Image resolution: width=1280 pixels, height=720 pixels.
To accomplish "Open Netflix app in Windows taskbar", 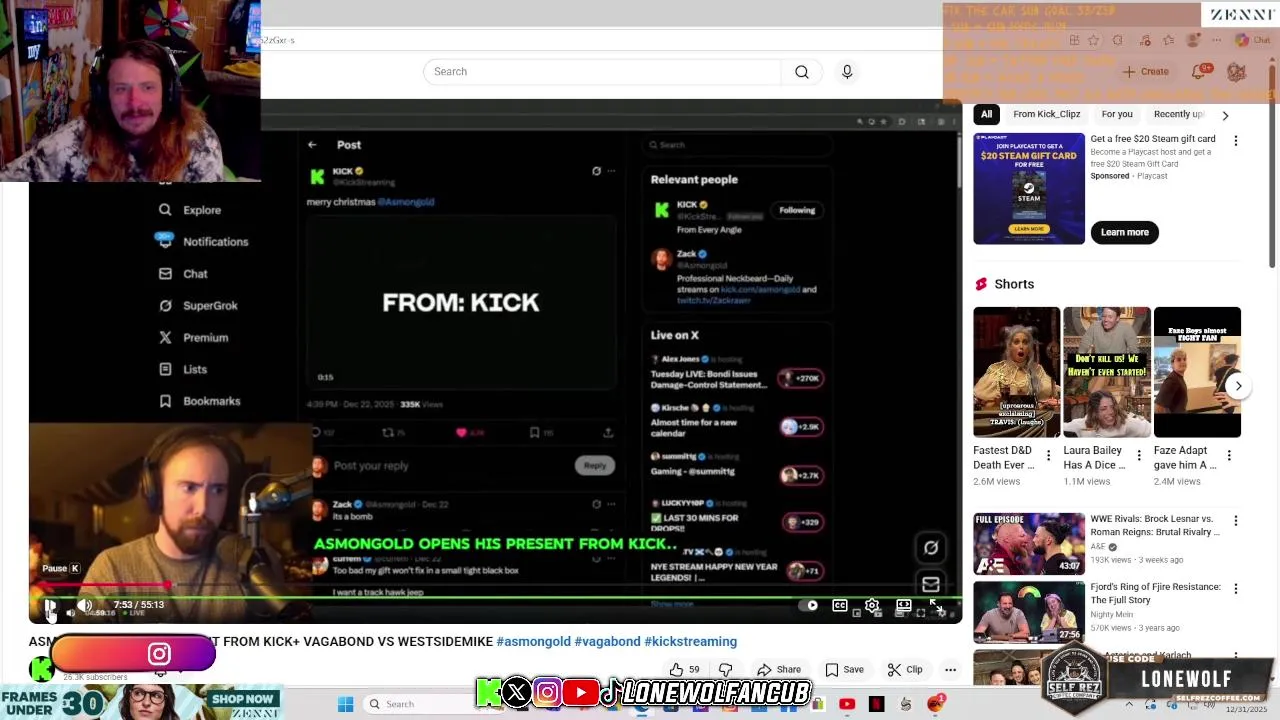I will tap(877, 704).
